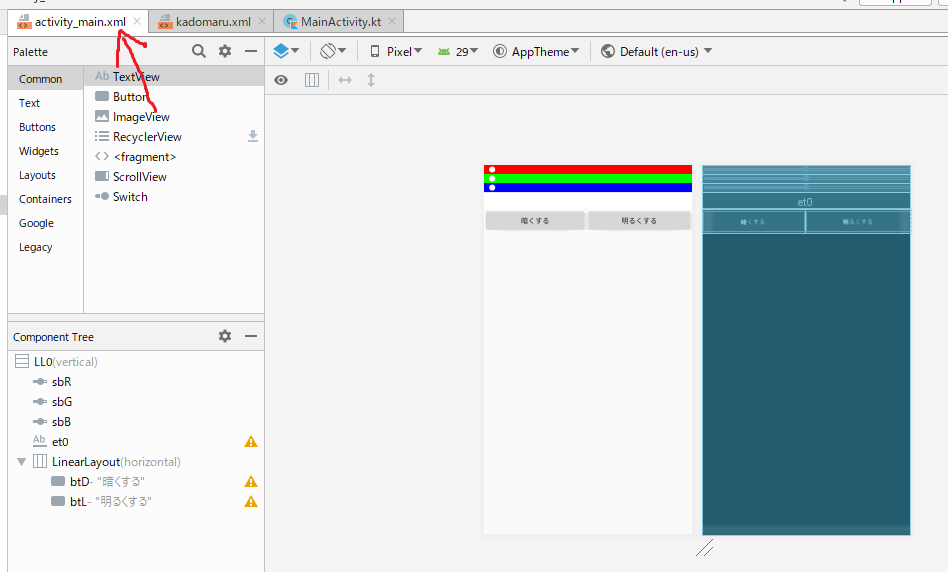This screenshot has height=572, width=948.
Task: Select sbR seekbar in Component Tree
Action: coord(136,382)
